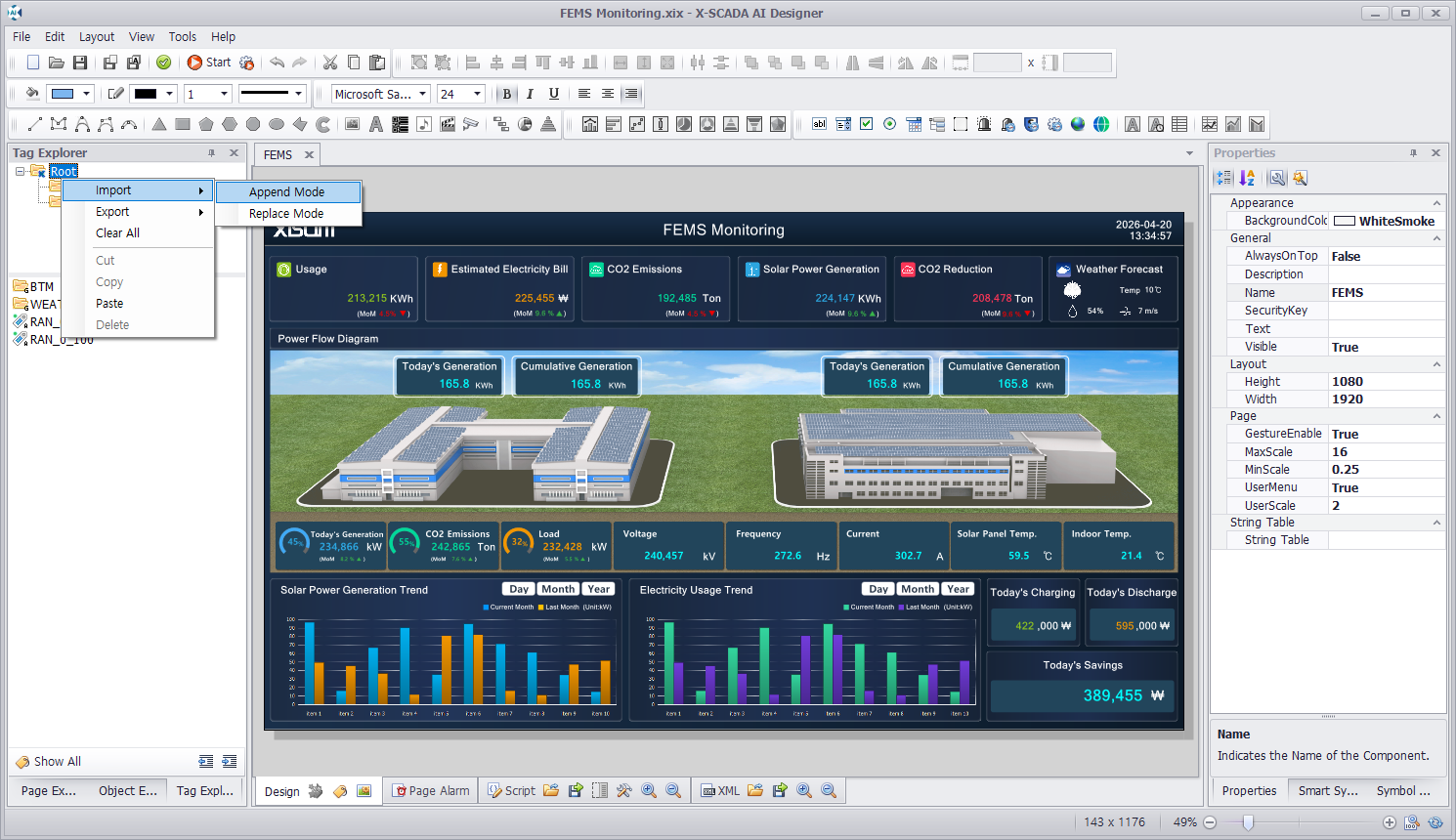Toggle bold text formatting
Screen dimensions: 1456x840
[506, 94]
